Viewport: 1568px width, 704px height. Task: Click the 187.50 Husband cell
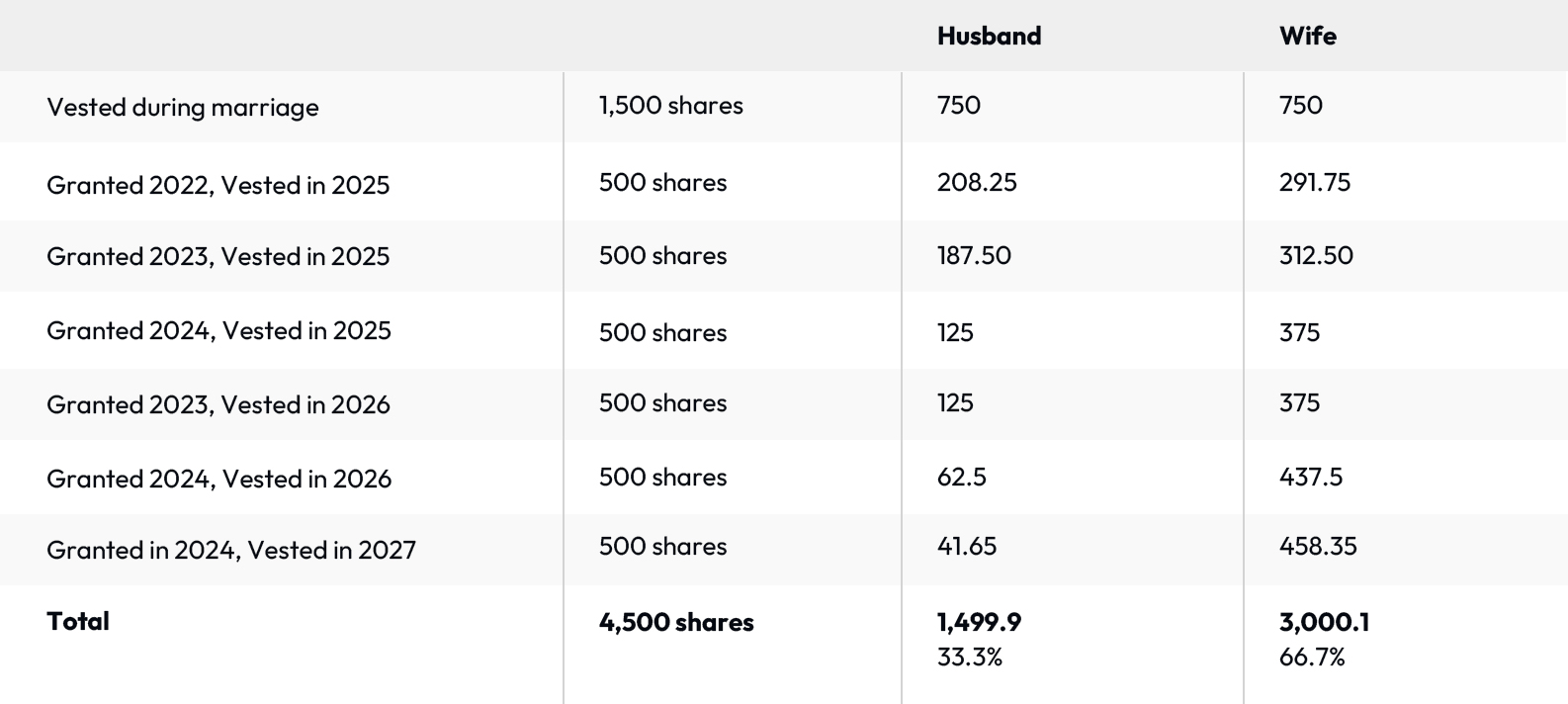[x=974, y=256]
